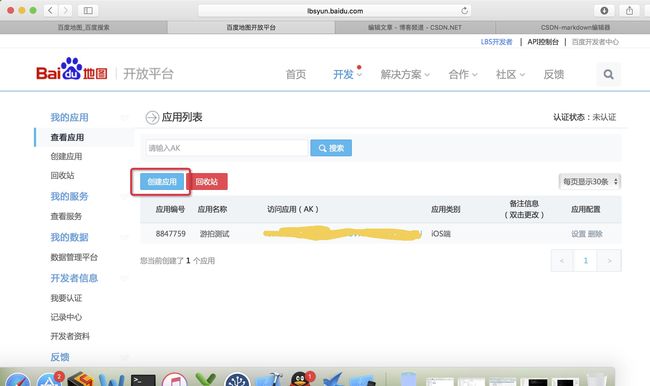The image size is (650, 386).
Task: Launch Terminal from the dock
Action: (143, 380)
